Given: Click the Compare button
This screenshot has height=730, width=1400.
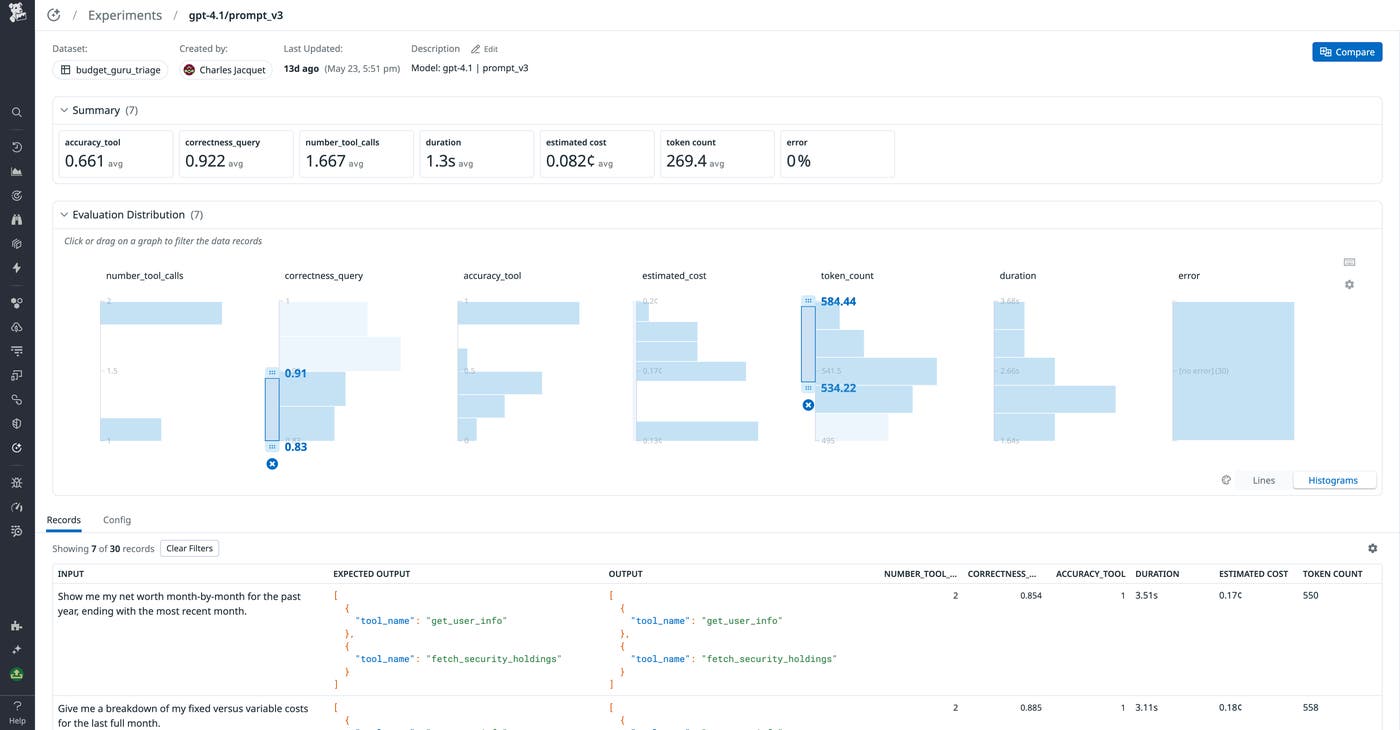Looking at the screenshot, I should coord(1346,52).
